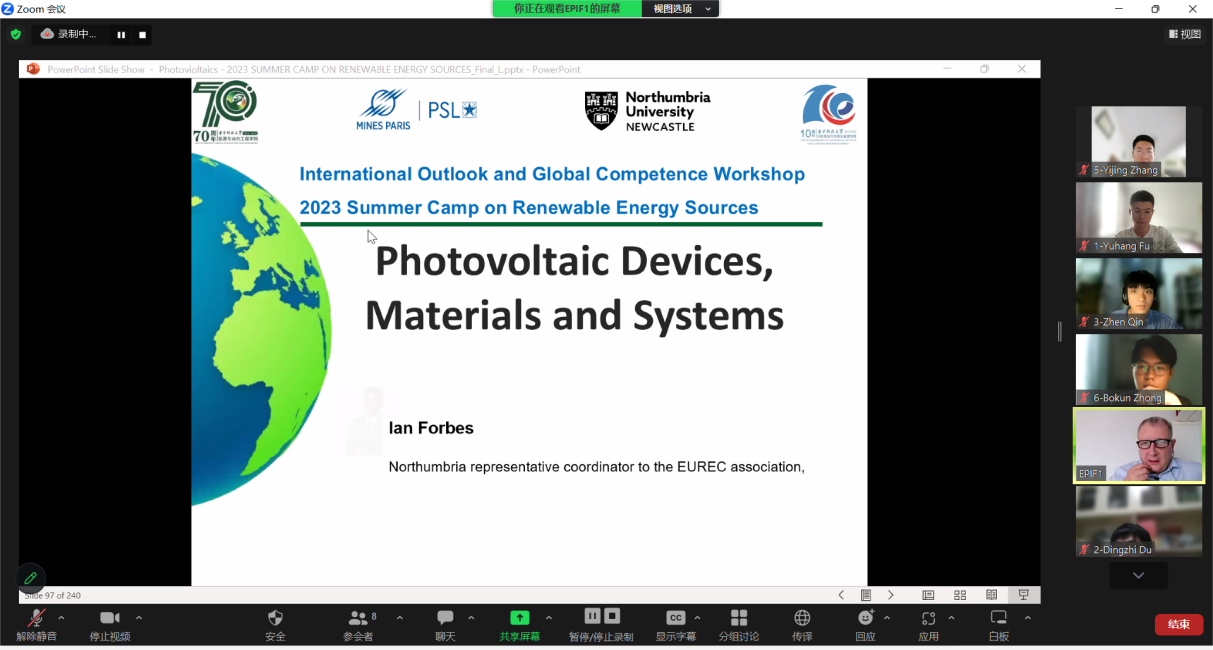1213x650 pixels.
Task: Open the 视图 view menu at top right
Action: pyautogui.click(x=1185, y=34)
